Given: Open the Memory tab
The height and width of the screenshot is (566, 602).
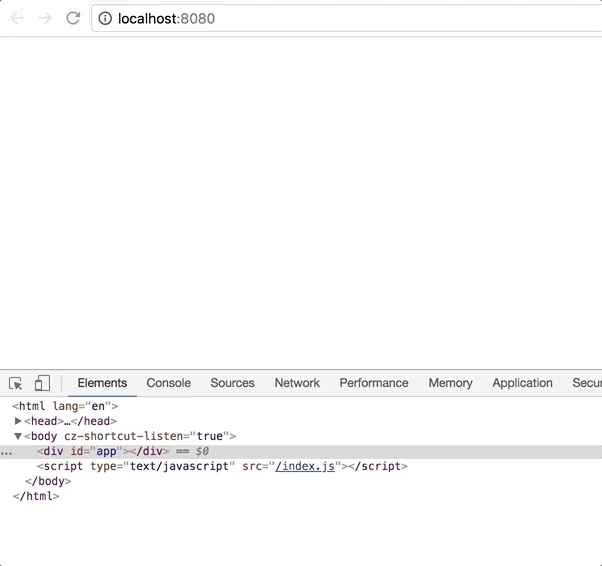Looking at the screenshot, I should [x=450, y=383].
